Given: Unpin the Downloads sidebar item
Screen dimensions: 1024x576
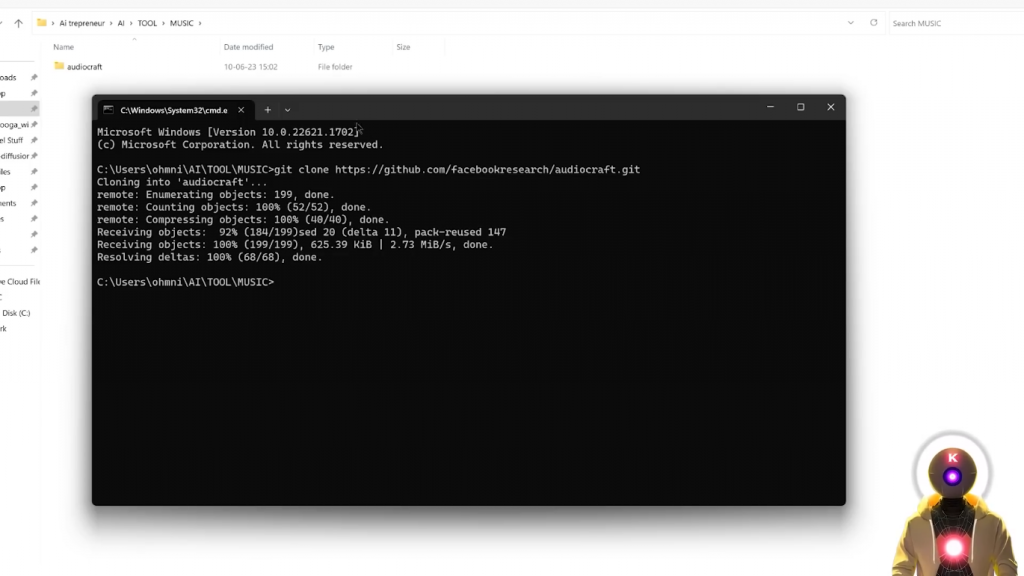Looking at the screenshot, I should click(34, 77).
